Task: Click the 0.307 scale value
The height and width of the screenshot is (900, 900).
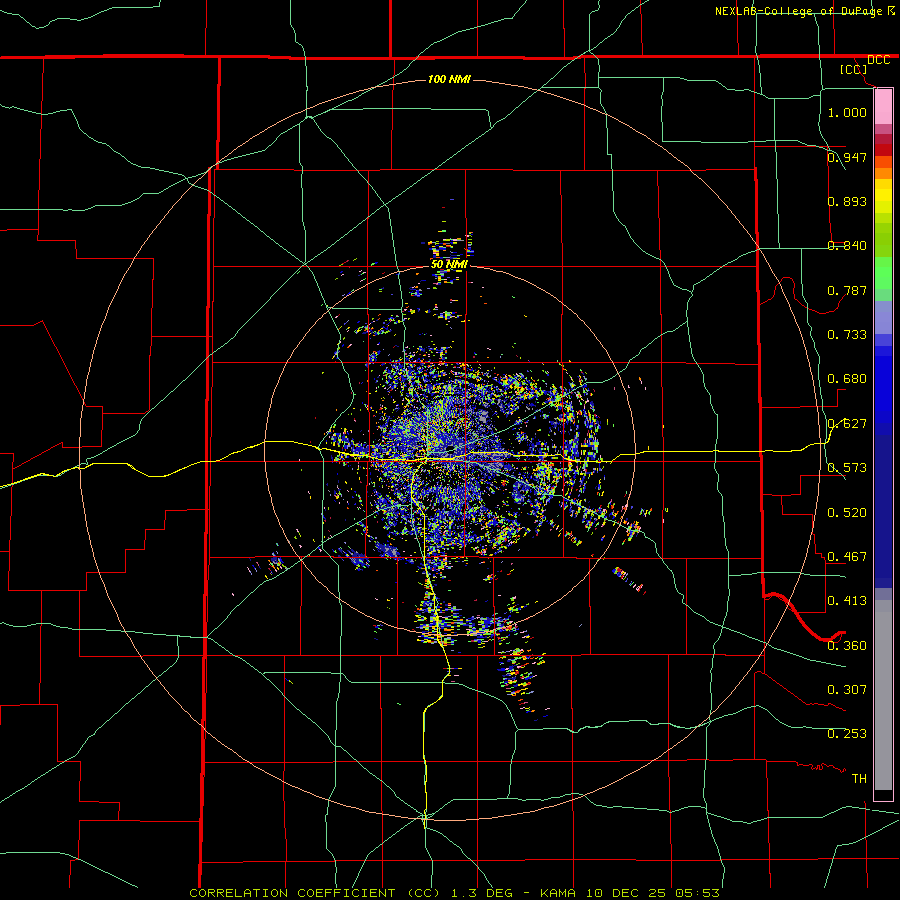Action: [847, 689]
